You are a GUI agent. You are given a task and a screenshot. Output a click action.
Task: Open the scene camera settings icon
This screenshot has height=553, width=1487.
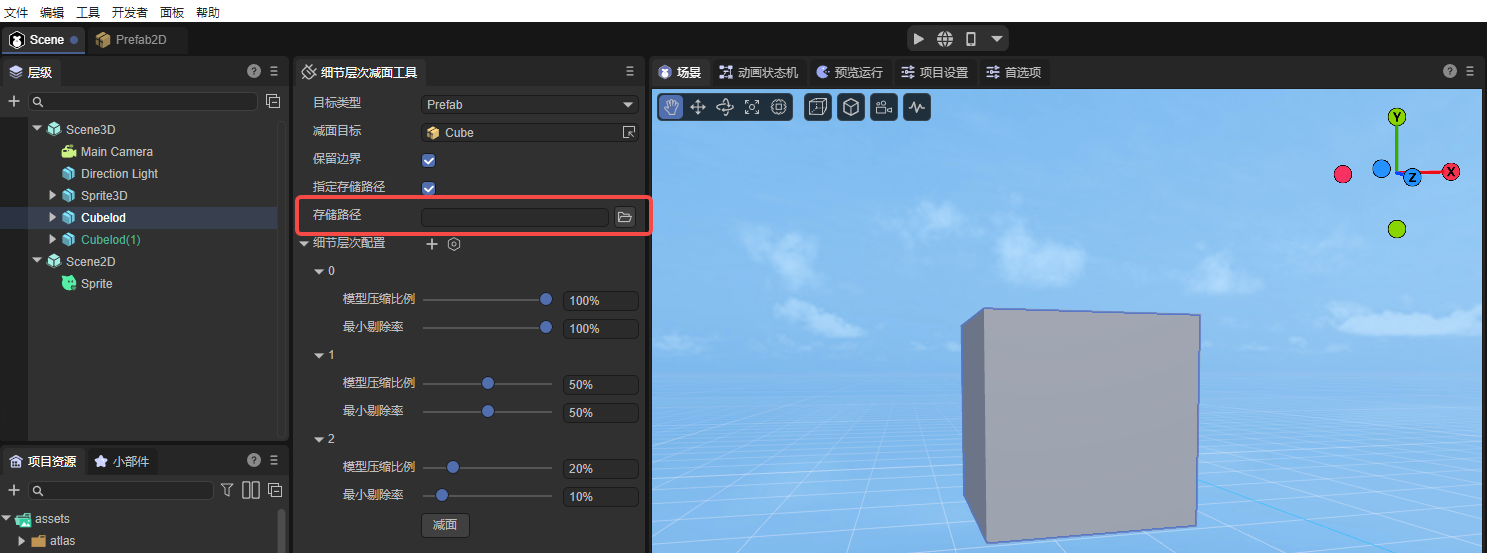pos(882,107)
